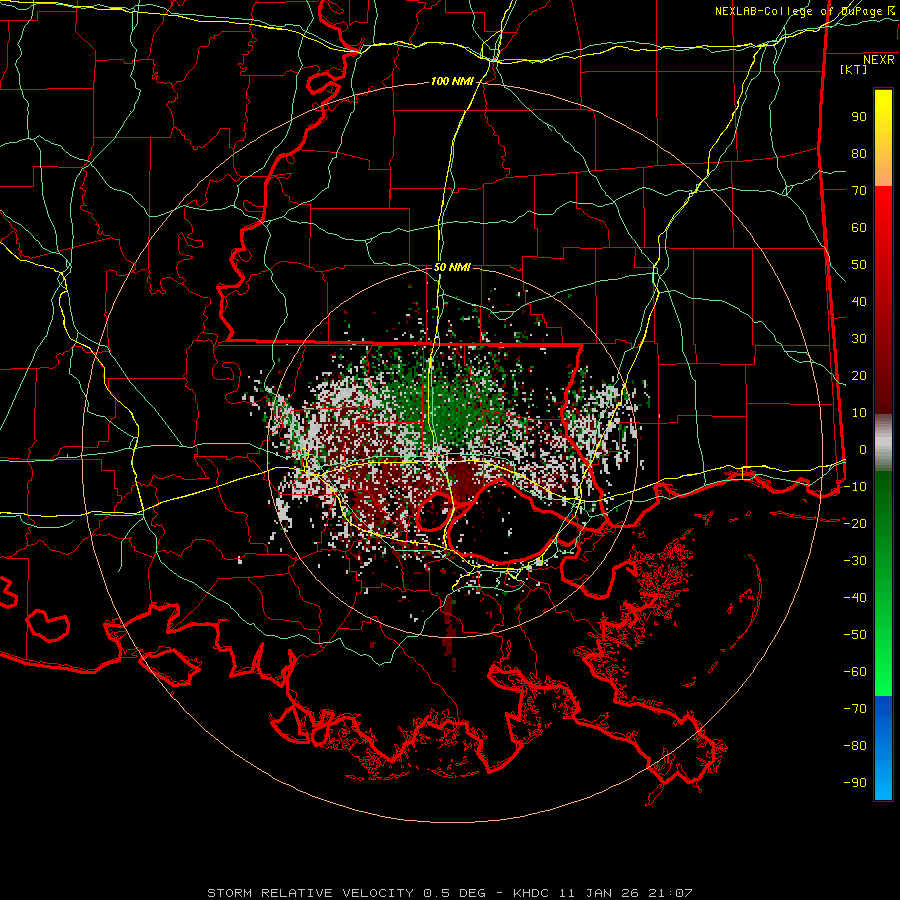
Task: Click the 60 value on the velocity scale
Action: point(859,228)
